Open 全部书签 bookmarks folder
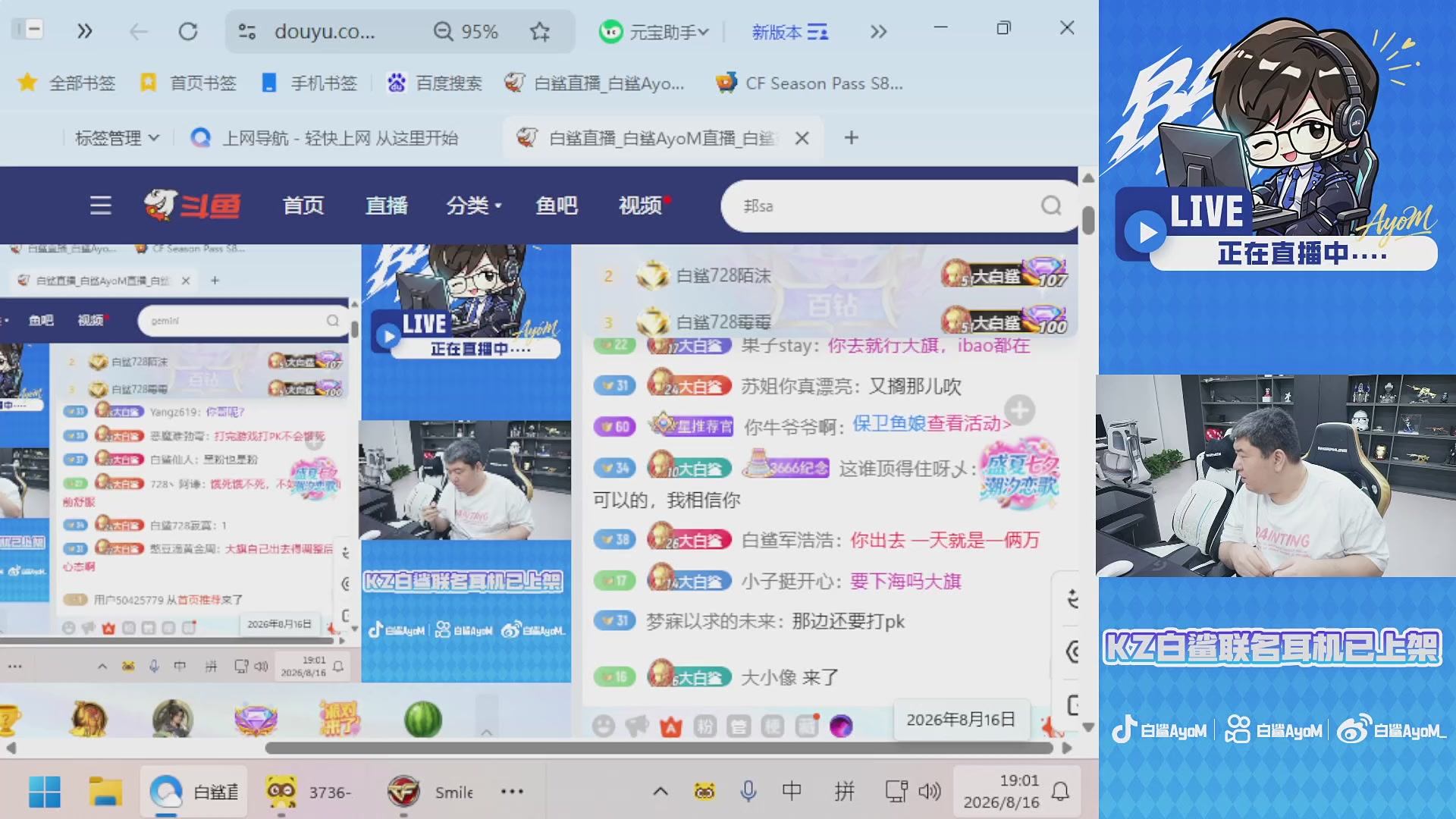The image size is (1456, 819). 67,83
